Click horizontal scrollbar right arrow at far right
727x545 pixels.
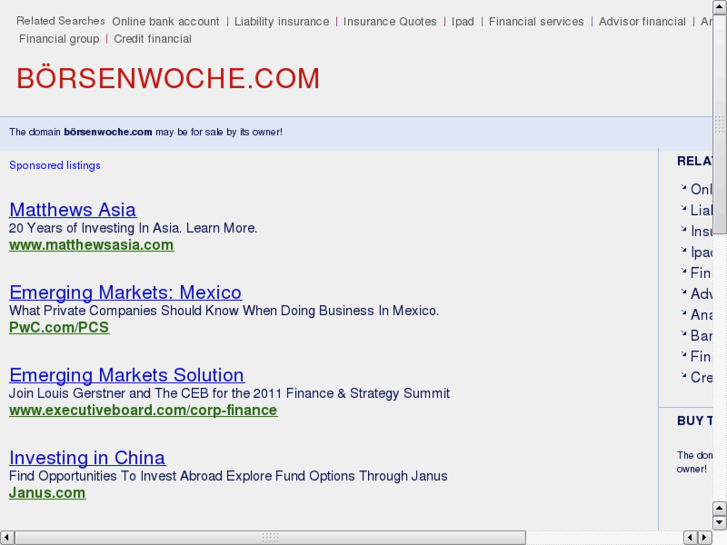pos(705,538)
